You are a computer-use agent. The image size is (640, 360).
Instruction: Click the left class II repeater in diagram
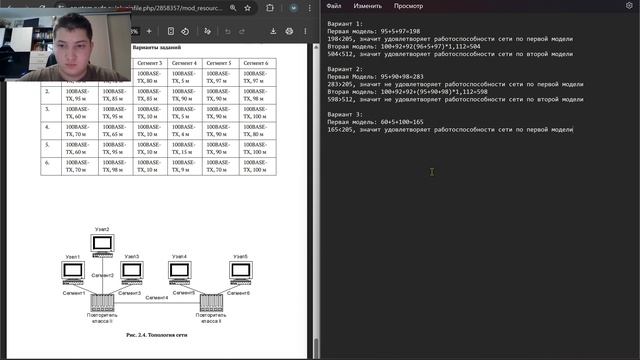click(x=102, y=303)
